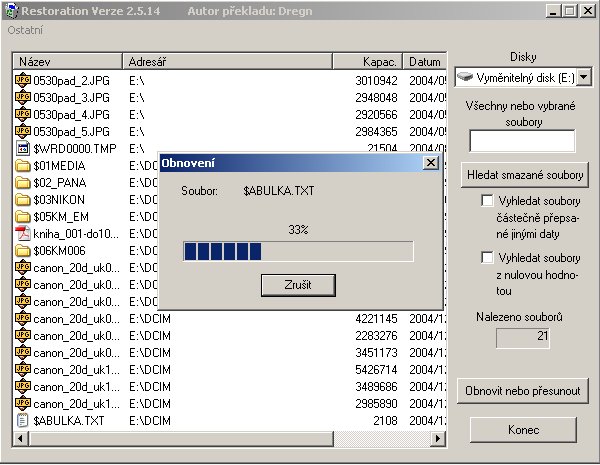600x465 pixels.
Task: Click the horizontal scrollbar right arrow
Action: pos(437,438)
